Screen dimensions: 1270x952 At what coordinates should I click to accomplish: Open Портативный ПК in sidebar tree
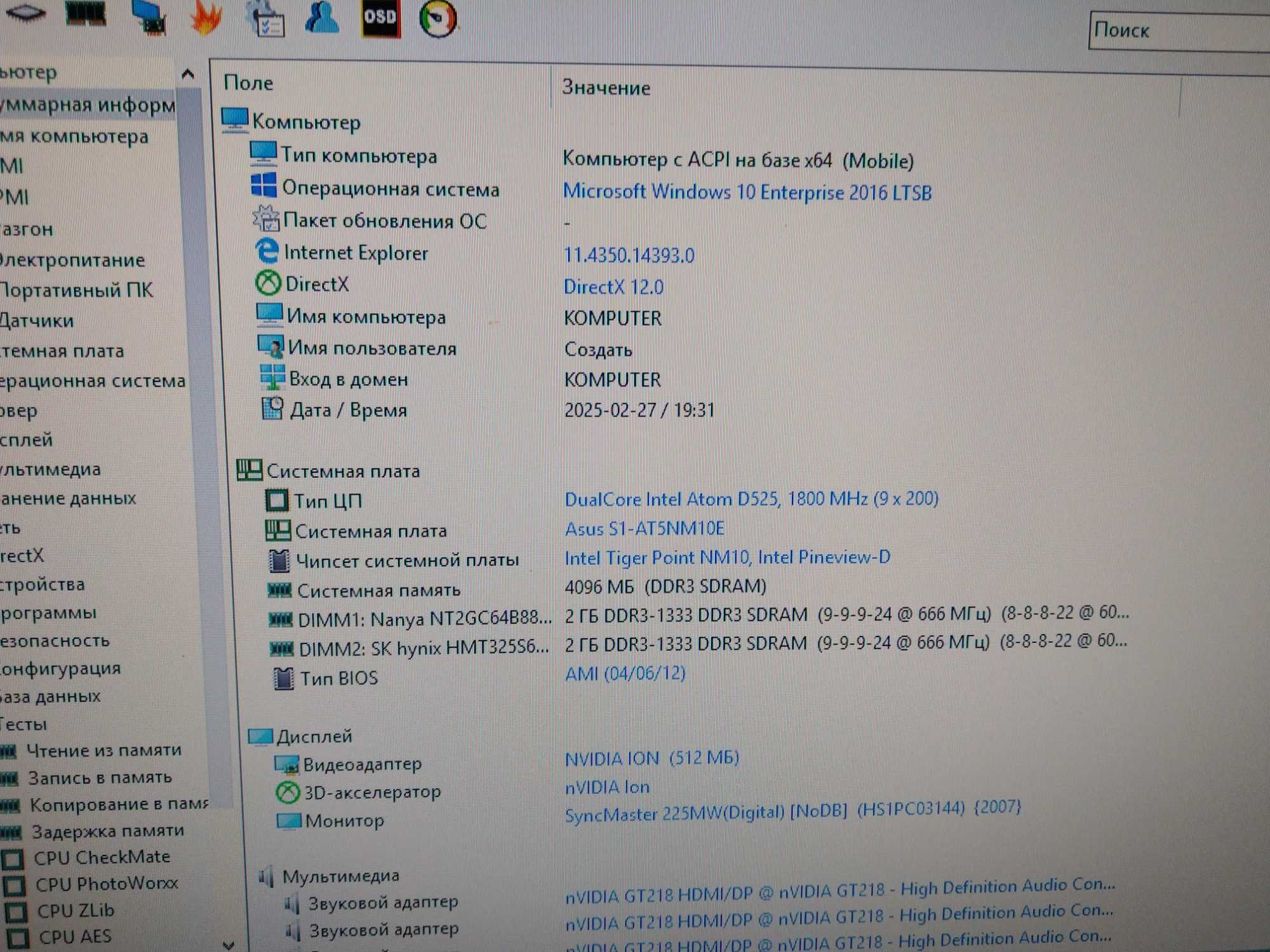coord(76,290)
